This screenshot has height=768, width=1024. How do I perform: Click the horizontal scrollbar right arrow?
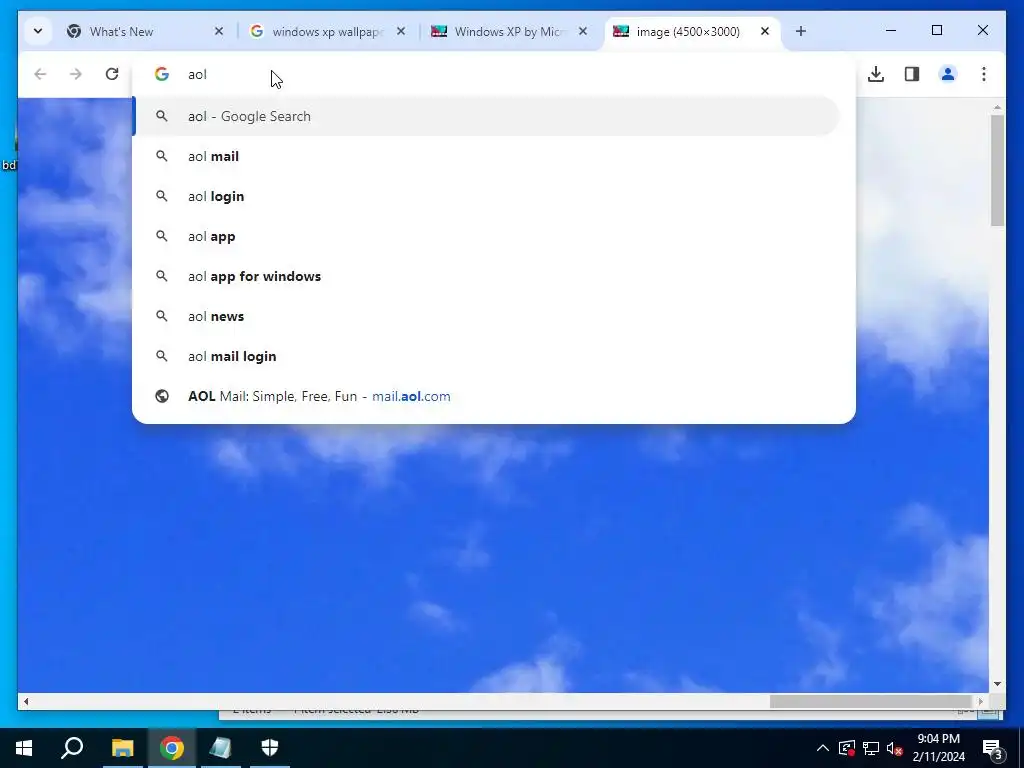pos(980,701)
